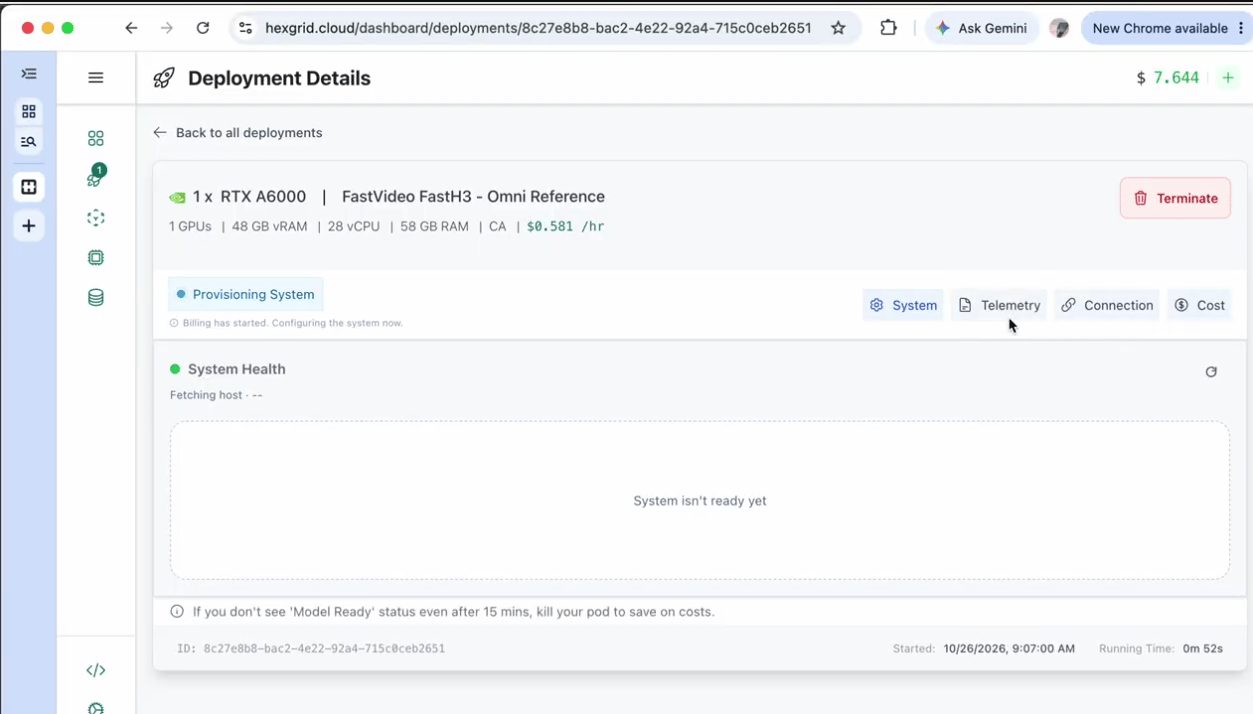Reload the current page
Screen dimensions: 1253x714
tap(203, 28)
